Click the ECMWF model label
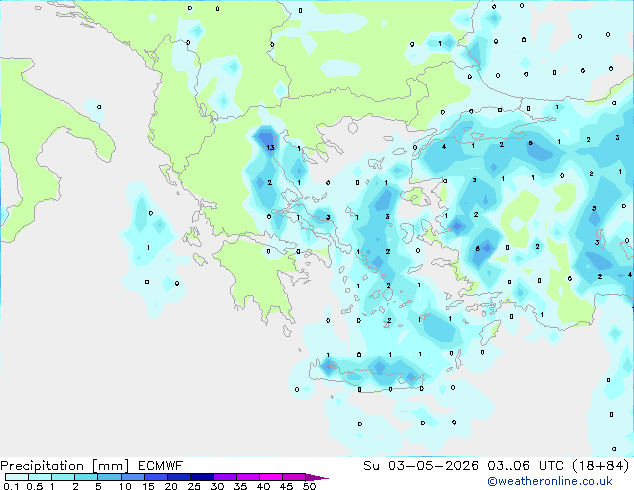Image resolution: width=634 pixels, height=490 pixels. pos(161,466)
